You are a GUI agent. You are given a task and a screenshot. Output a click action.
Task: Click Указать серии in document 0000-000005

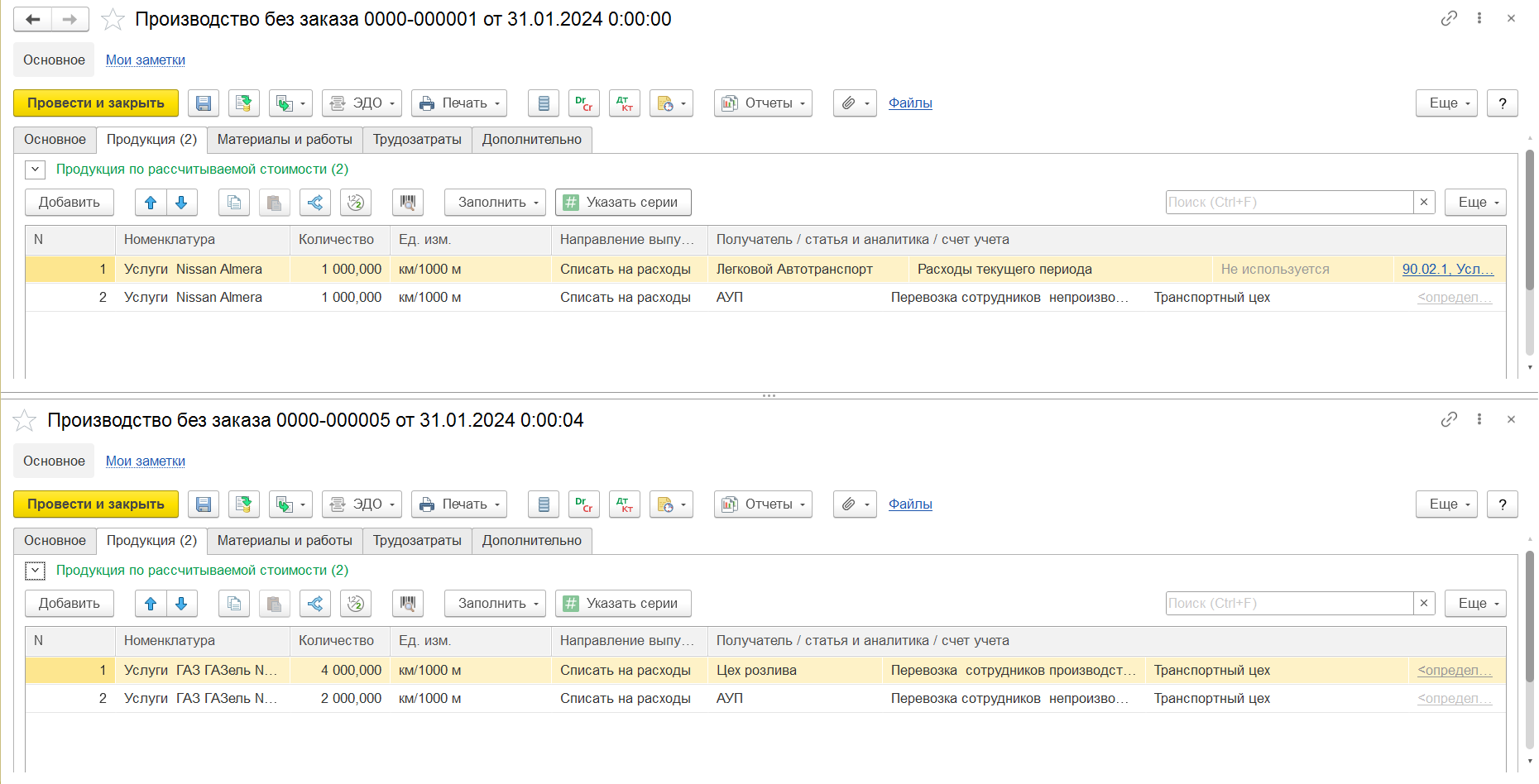(623, 604)
